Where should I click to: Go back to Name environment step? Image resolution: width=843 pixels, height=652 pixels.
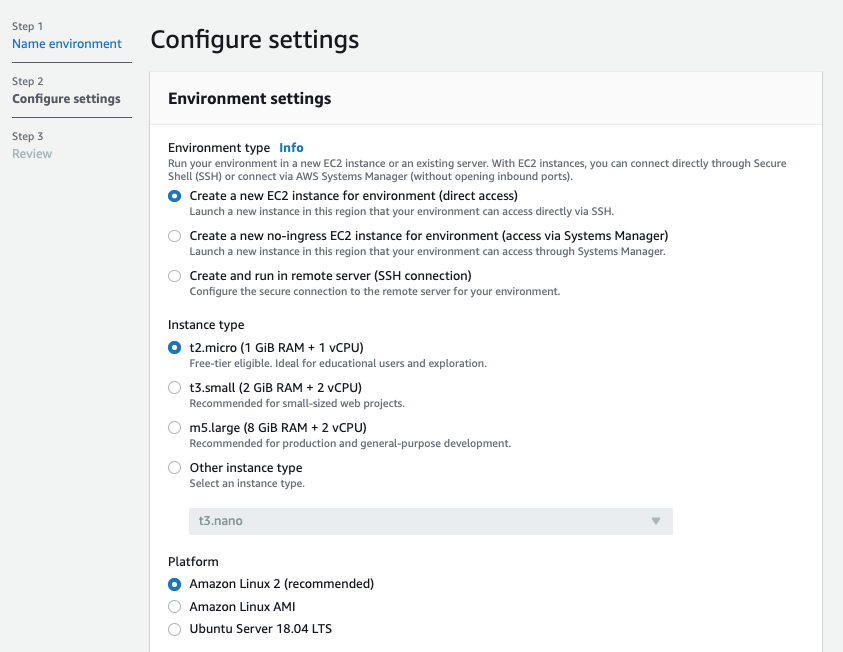67,44
